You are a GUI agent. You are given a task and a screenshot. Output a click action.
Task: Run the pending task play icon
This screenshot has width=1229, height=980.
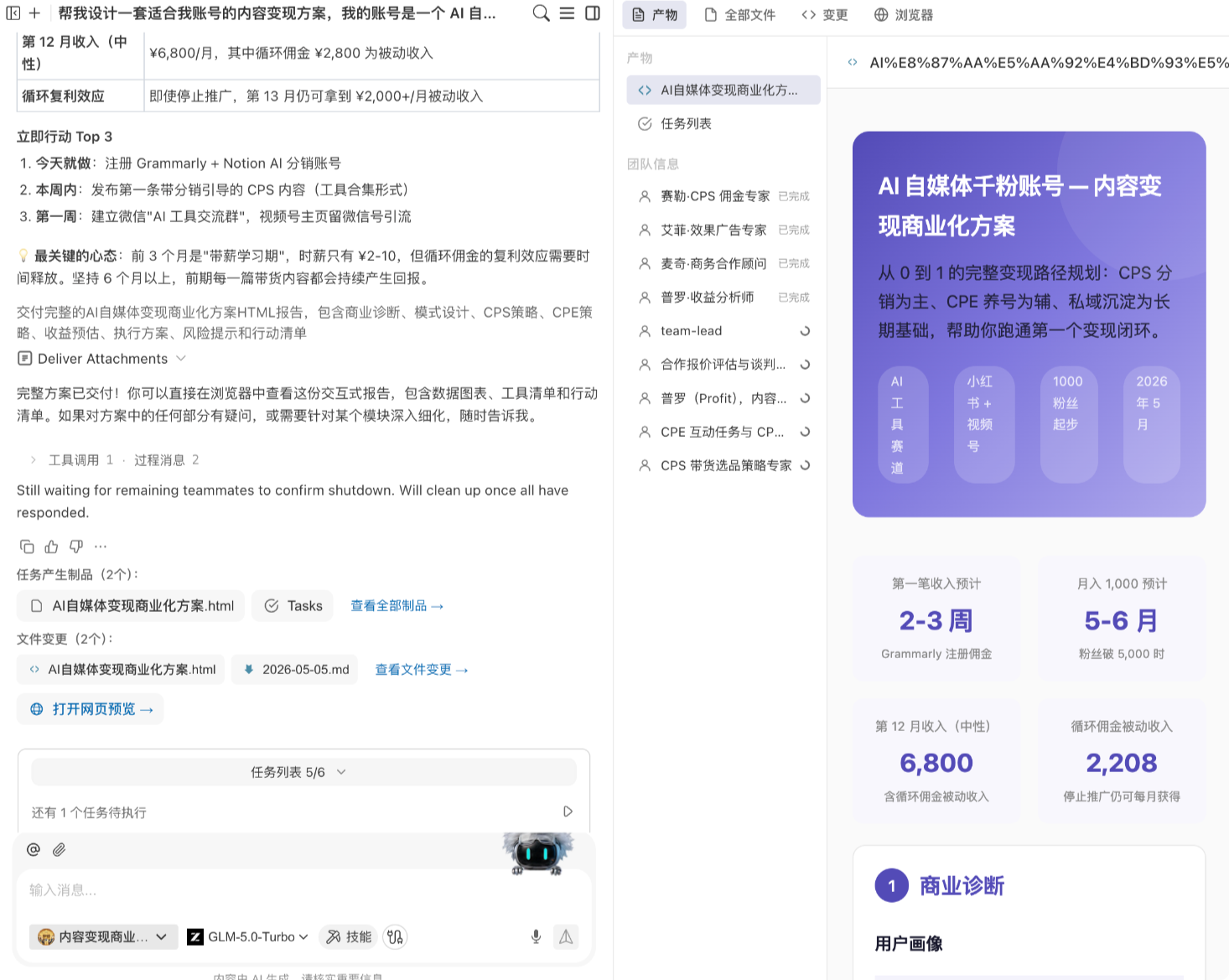568,811
